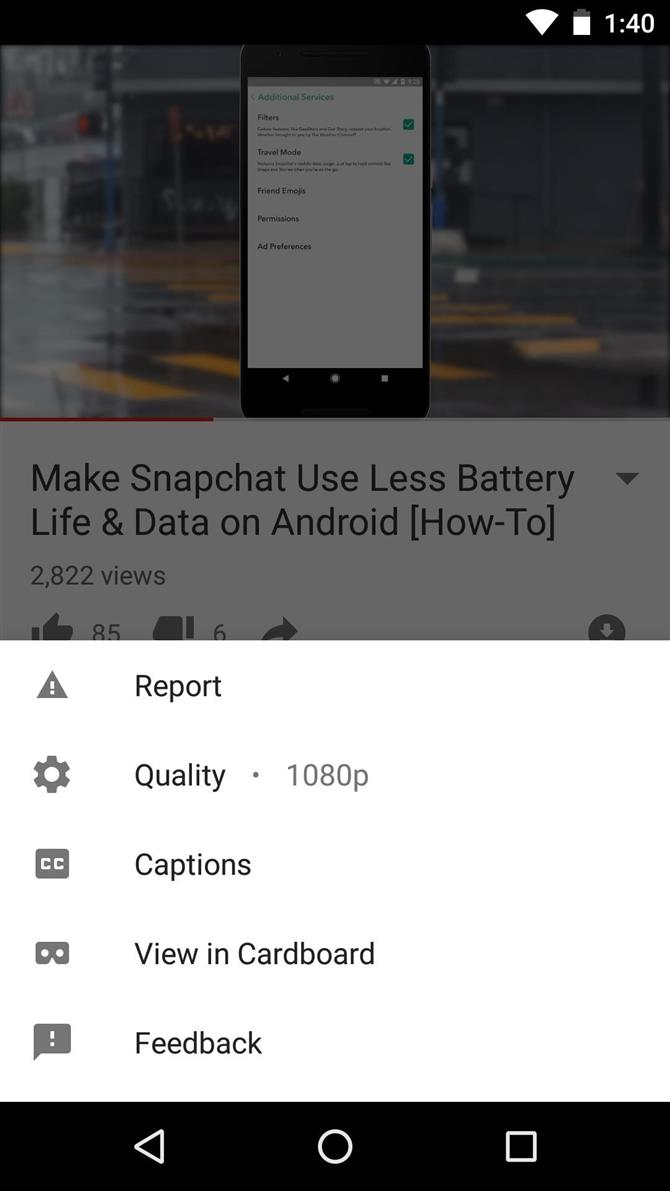The height and width of the screenshot is (1191, 670).
Task: Expand video description with the dropdown arrow
Action: pyautogui.click(x=627, y=479)
